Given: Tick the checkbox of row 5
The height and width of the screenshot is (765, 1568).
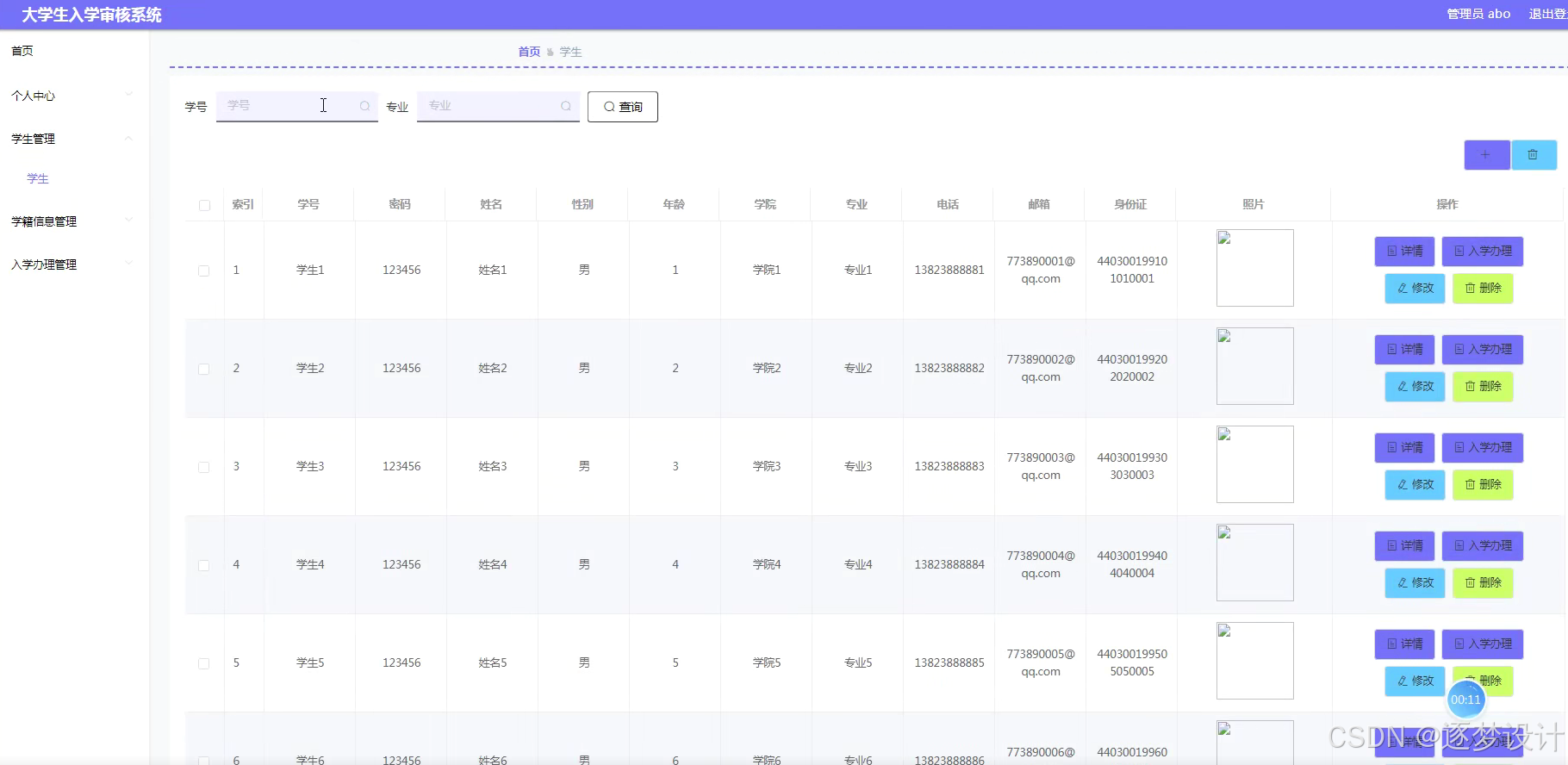Looking at the screenshot, I should (x=204, y=663).
